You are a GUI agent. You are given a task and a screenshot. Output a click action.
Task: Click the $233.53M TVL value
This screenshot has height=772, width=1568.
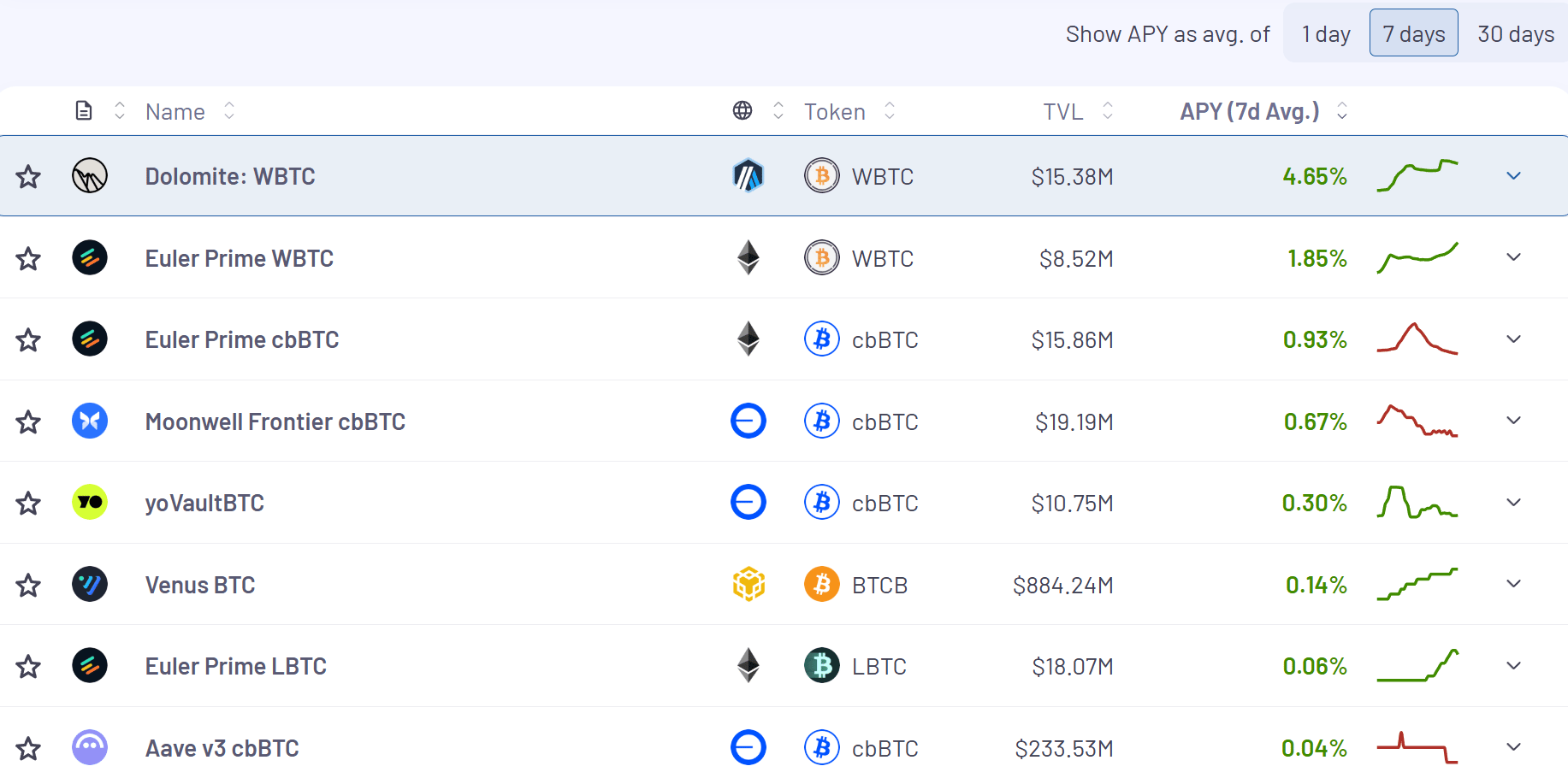tap(1064, 749)
